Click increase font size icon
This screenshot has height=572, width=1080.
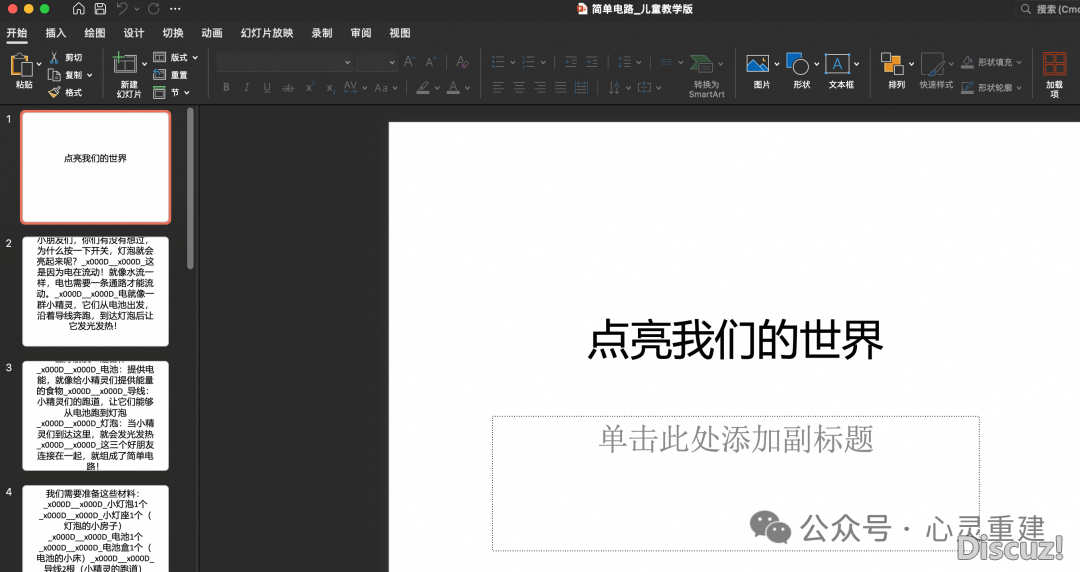pyautogui.click(x=409, y=62)
